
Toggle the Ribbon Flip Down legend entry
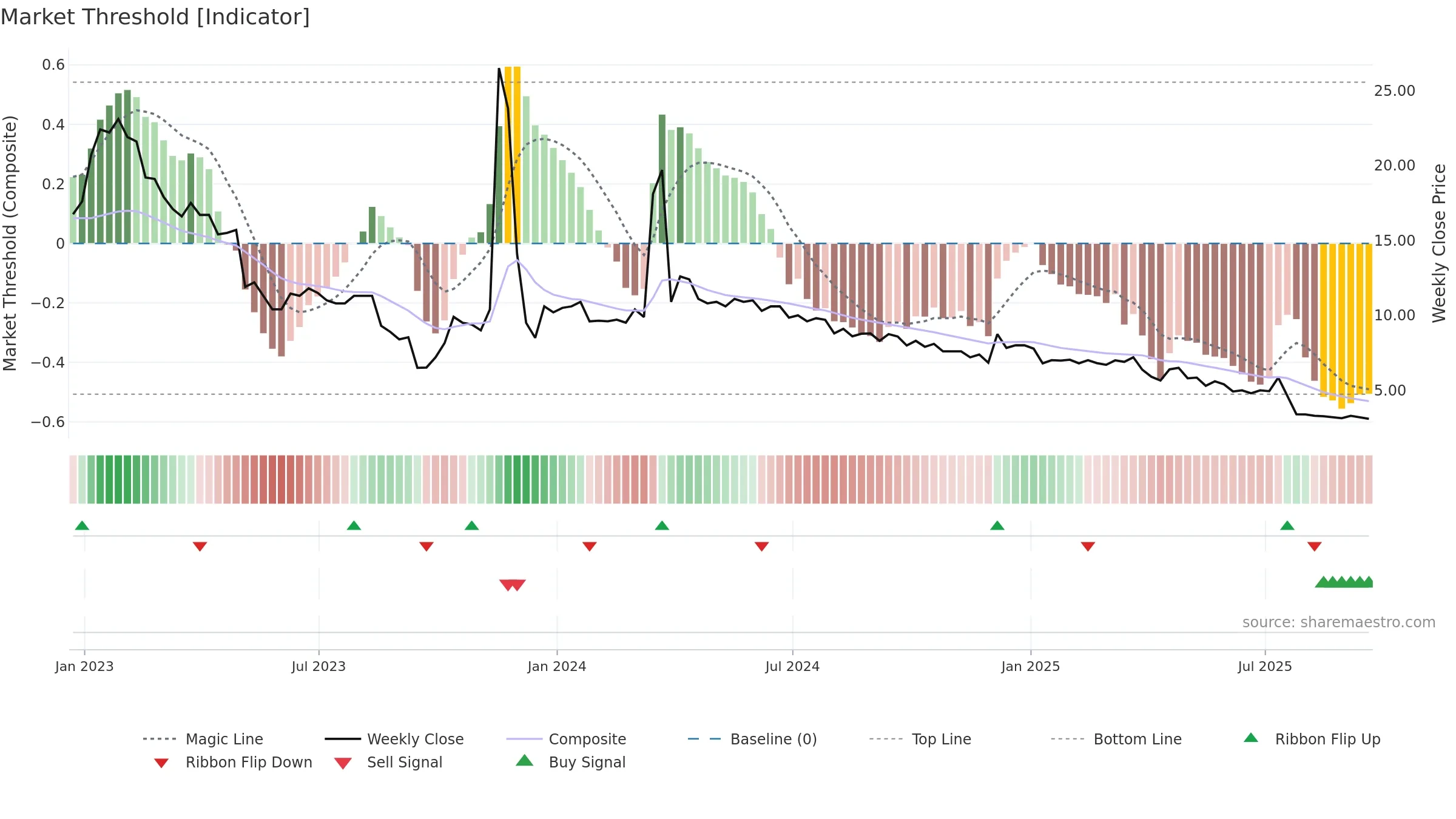click(232, 762)
